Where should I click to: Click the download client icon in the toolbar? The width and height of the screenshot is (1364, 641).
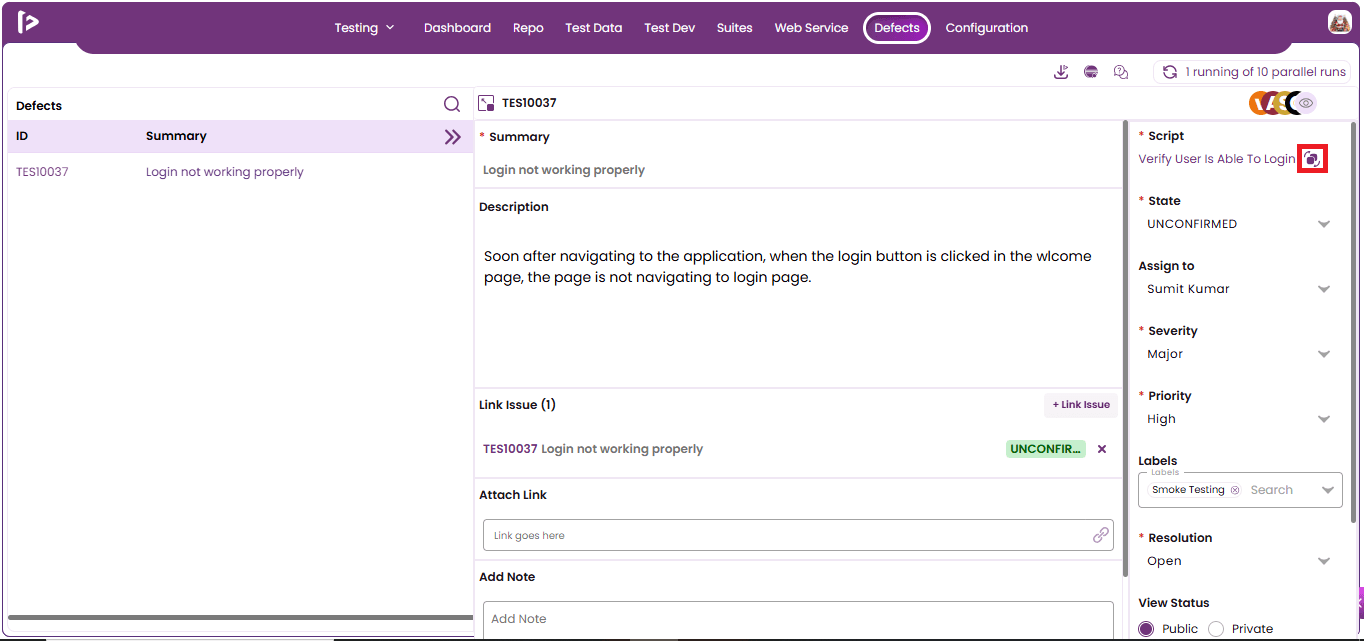click(x=1061, y=72)
